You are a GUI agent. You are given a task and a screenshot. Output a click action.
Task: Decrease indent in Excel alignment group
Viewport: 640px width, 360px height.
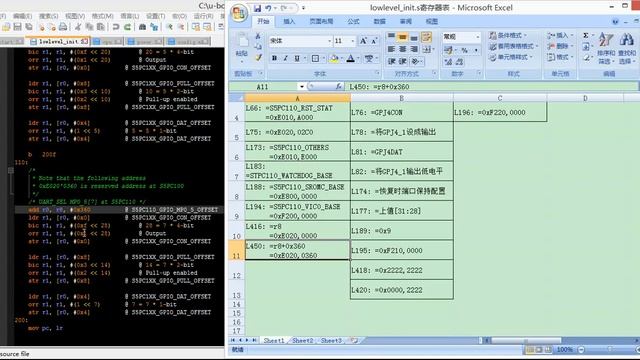point(391,61)
